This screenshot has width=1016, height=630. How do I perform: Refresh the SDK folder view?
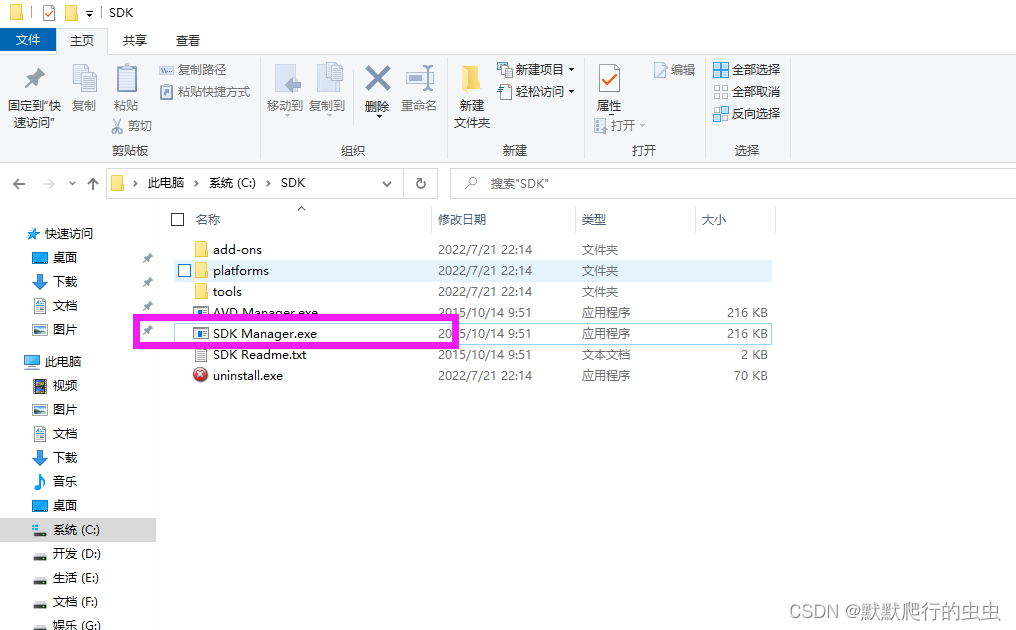click(421, 183)
